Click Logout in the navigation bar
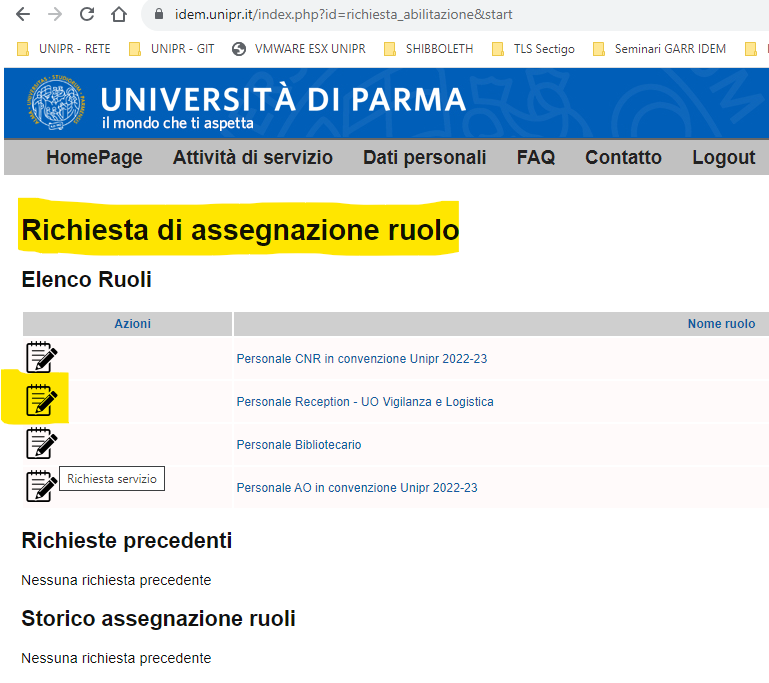 (x=723, y=157)
